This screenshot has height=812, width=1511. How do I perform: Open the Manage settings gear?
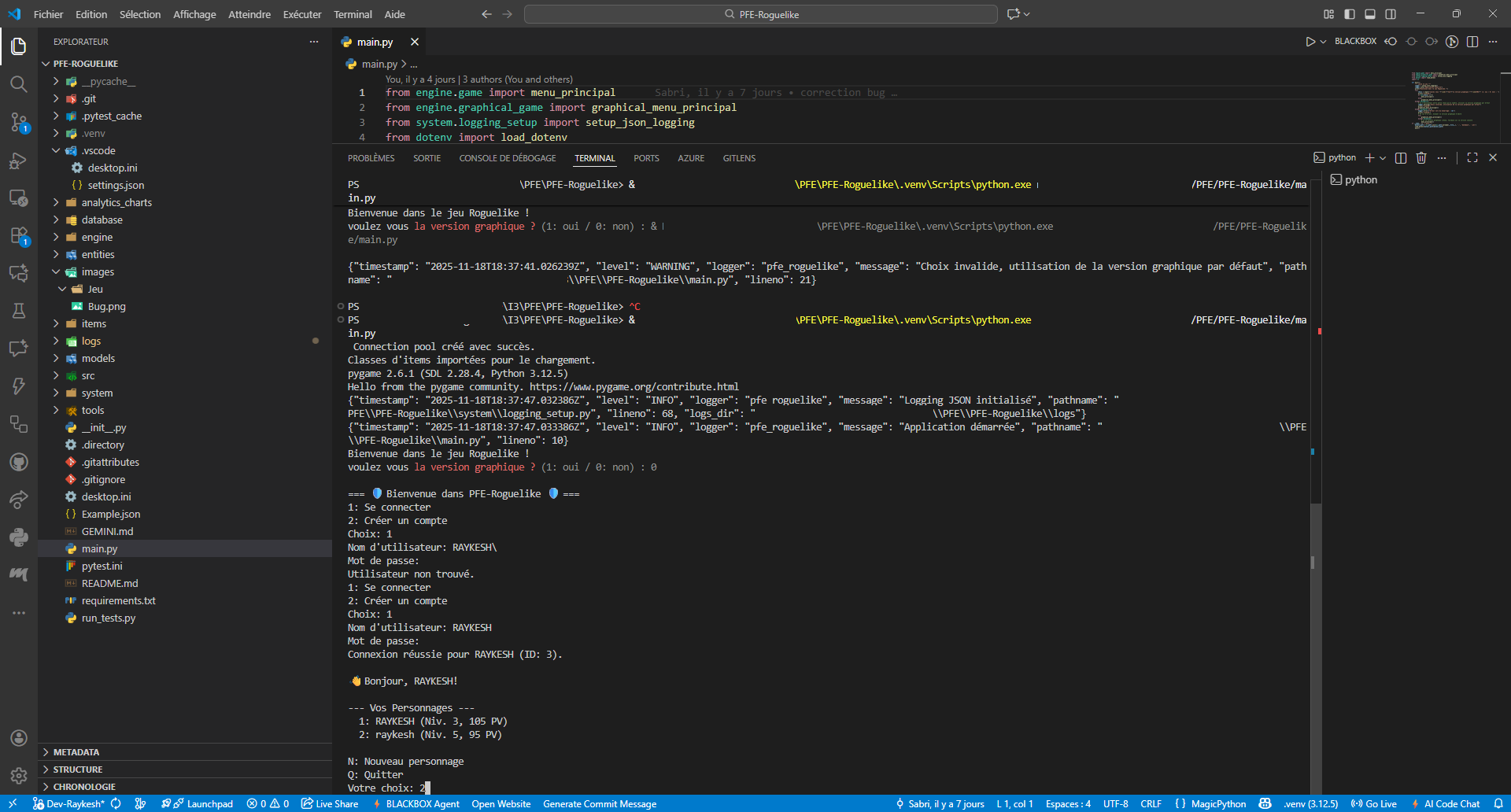tap(19, 776)
